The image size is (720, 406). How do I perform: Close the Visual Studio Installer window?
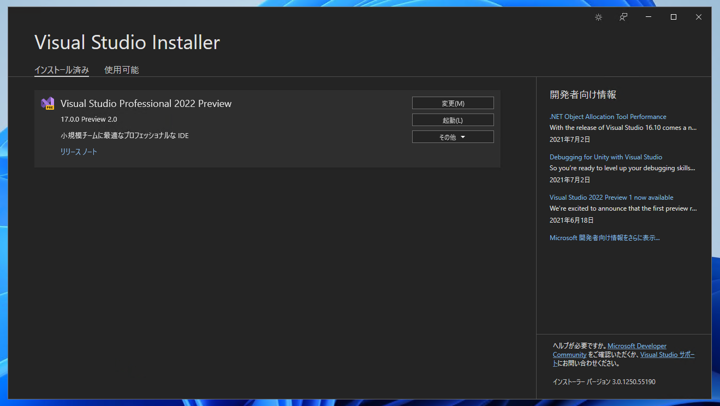698,17
